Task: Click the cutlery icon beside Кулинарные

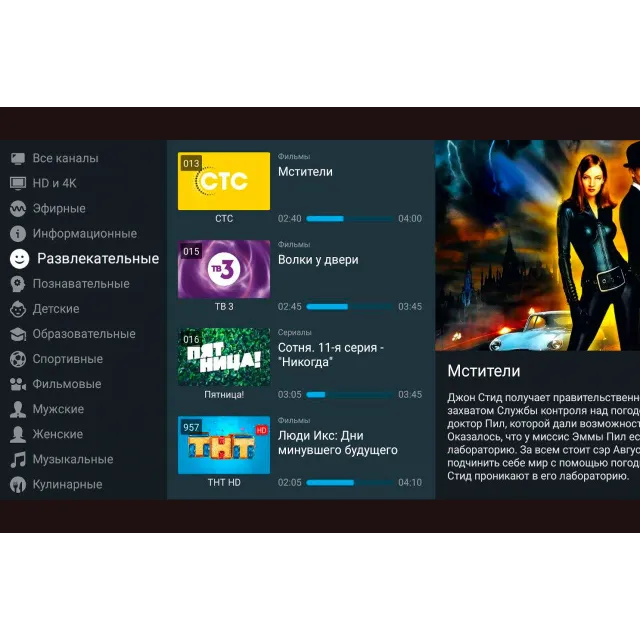Action: click(x=18, y=484)
